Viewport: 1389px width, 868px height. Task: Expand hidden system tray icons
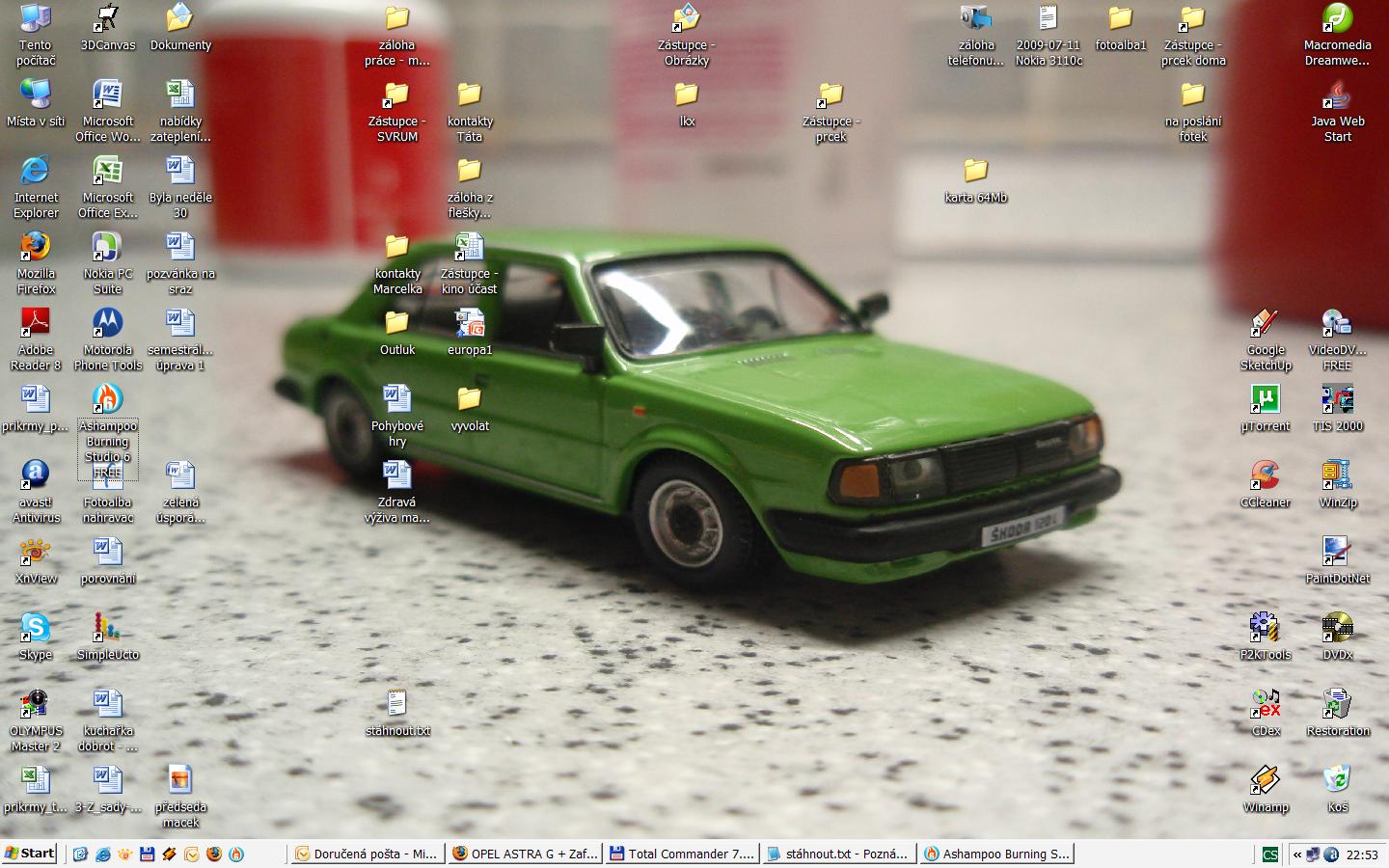pos(1297,854)
